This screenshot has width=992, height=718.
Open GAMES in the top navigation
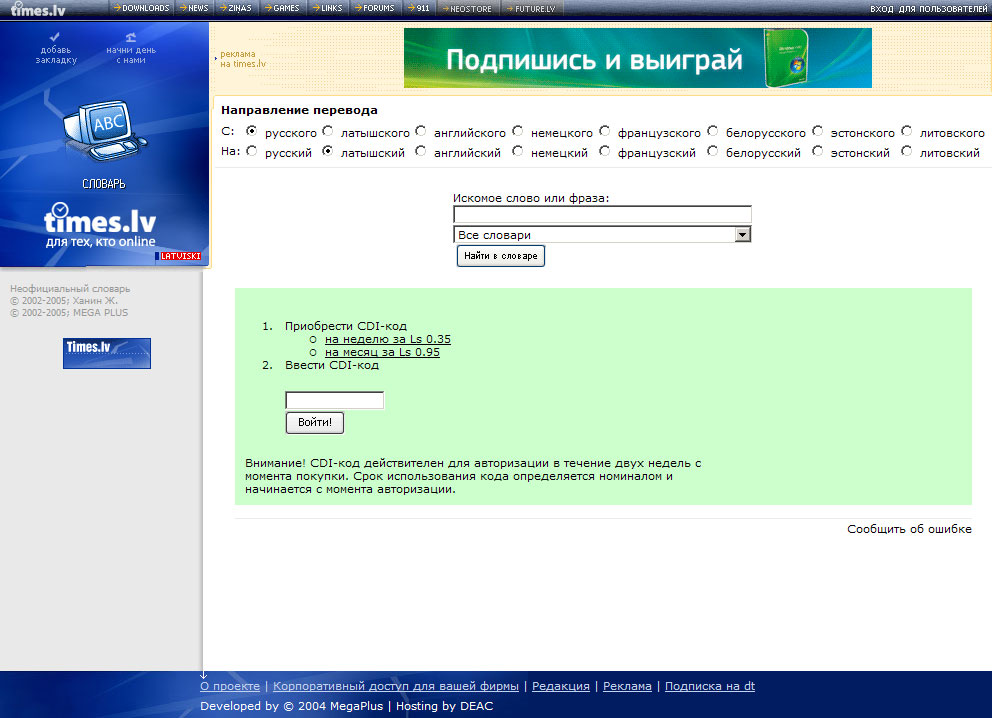[x=282, y=8]
